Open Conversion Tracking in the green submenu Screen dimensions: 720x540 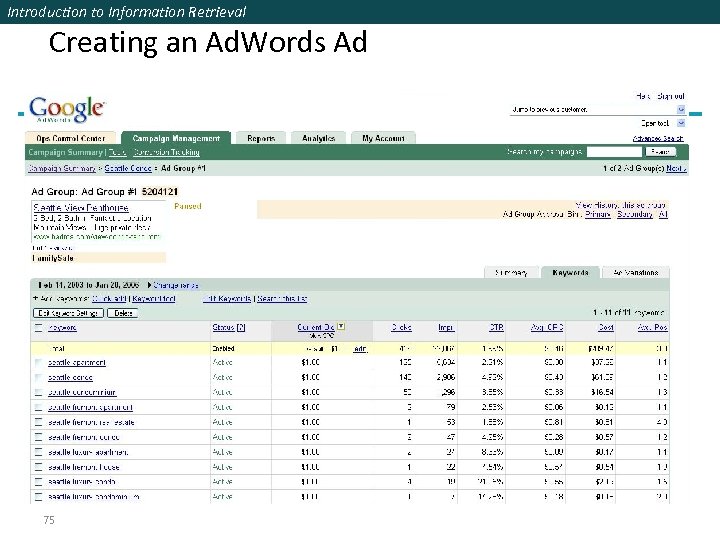(x=166, y=152)
